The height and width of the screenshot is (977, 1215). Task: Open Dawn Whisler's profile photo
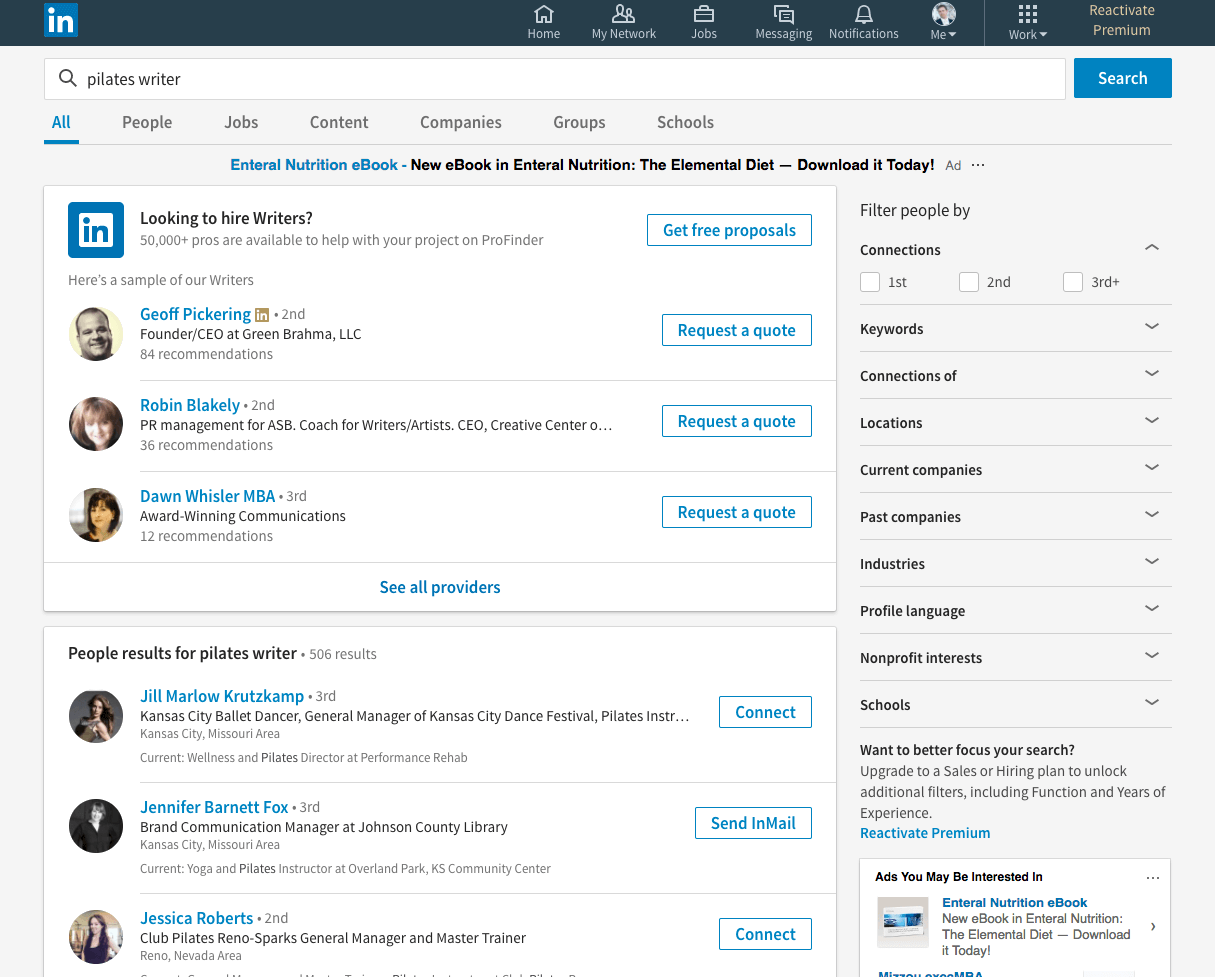96,516
